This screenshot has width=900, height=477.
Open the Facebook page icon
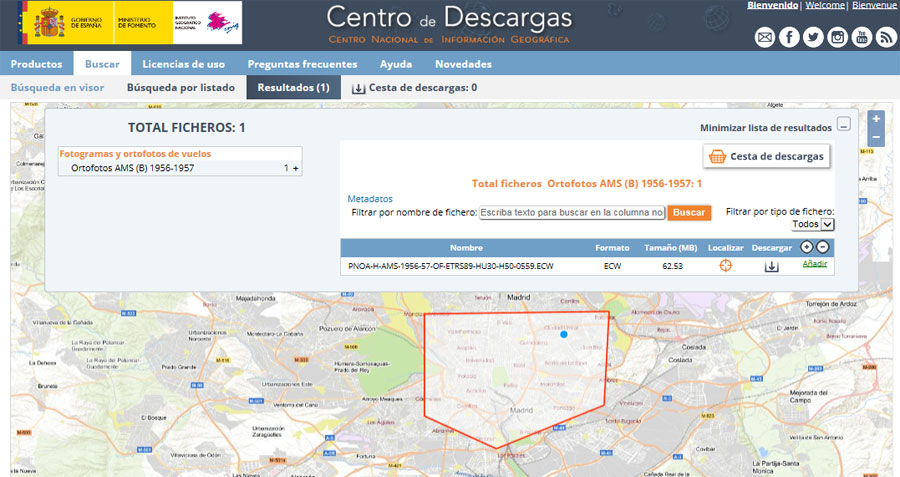tap(789, 37)
